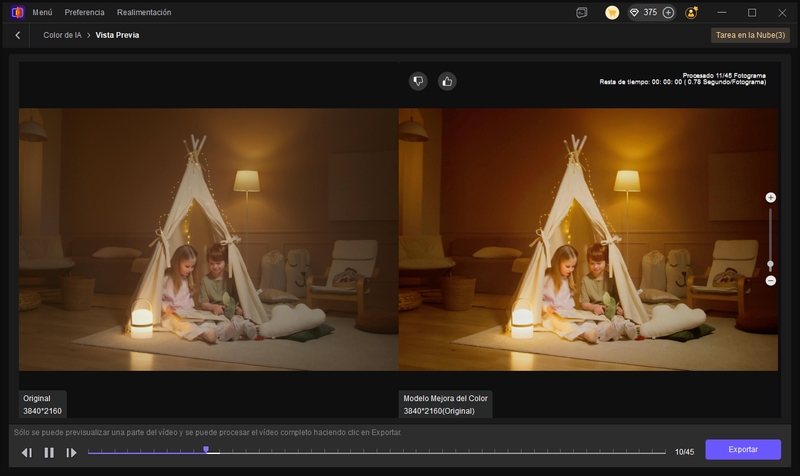
Task: Pause the video preview playback
Action: point(49,453)
